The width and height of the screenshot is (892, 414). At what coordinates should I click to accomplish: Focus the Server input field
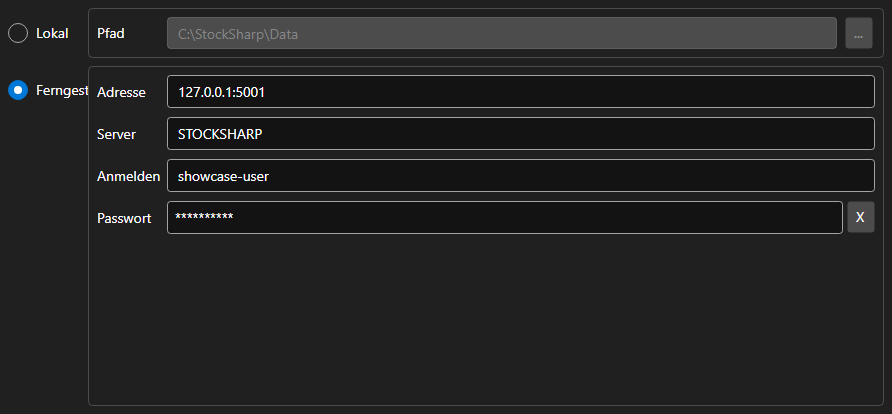point(521,134)
